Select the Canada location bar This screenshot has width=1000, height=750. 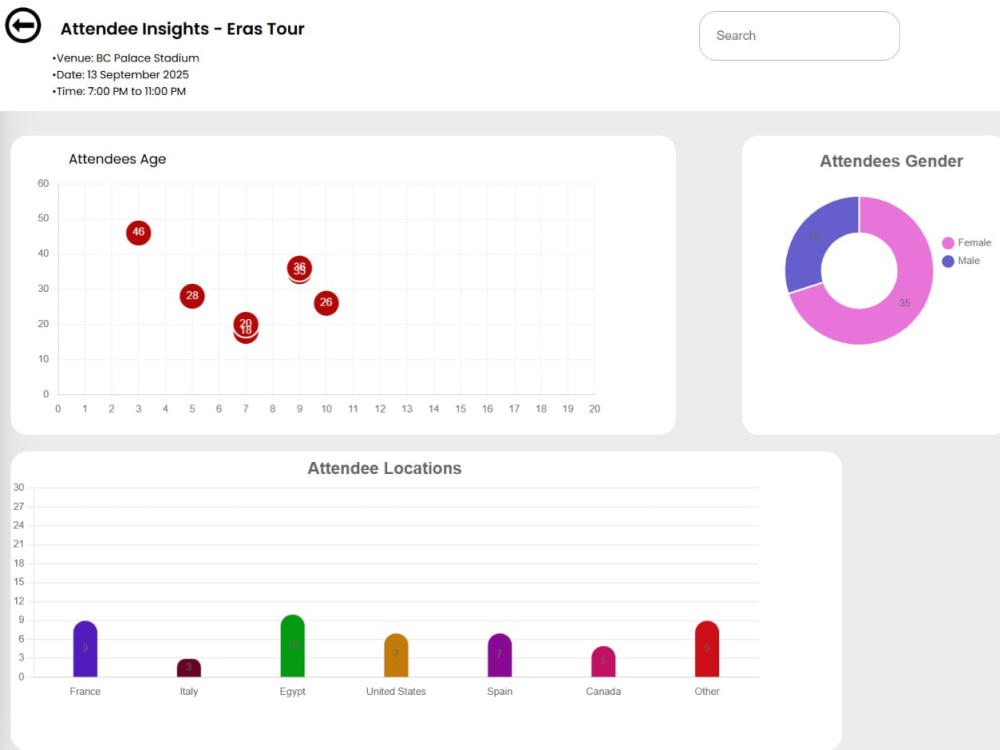point(603,661)
